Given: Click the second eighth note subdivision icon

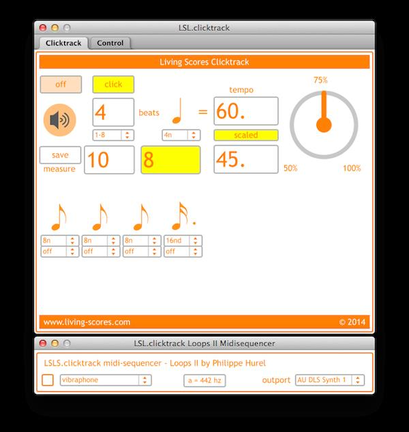Looking at the screenshot, I should (x=100, y=217).
